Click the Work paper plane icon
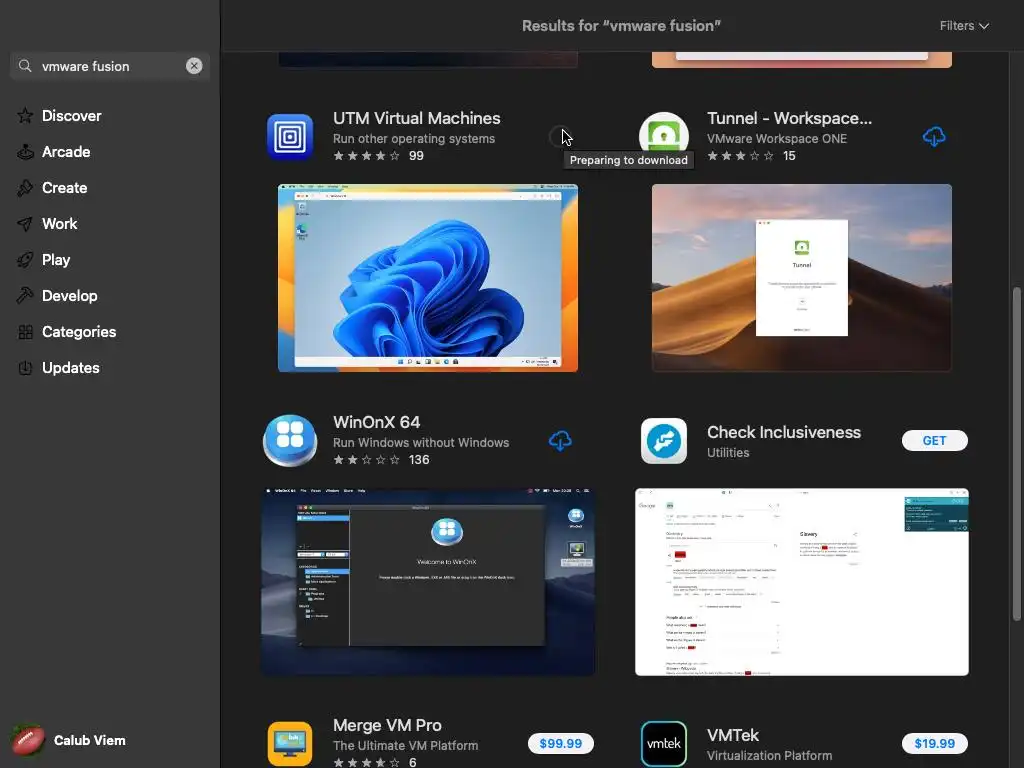 (x=25, y=224)
